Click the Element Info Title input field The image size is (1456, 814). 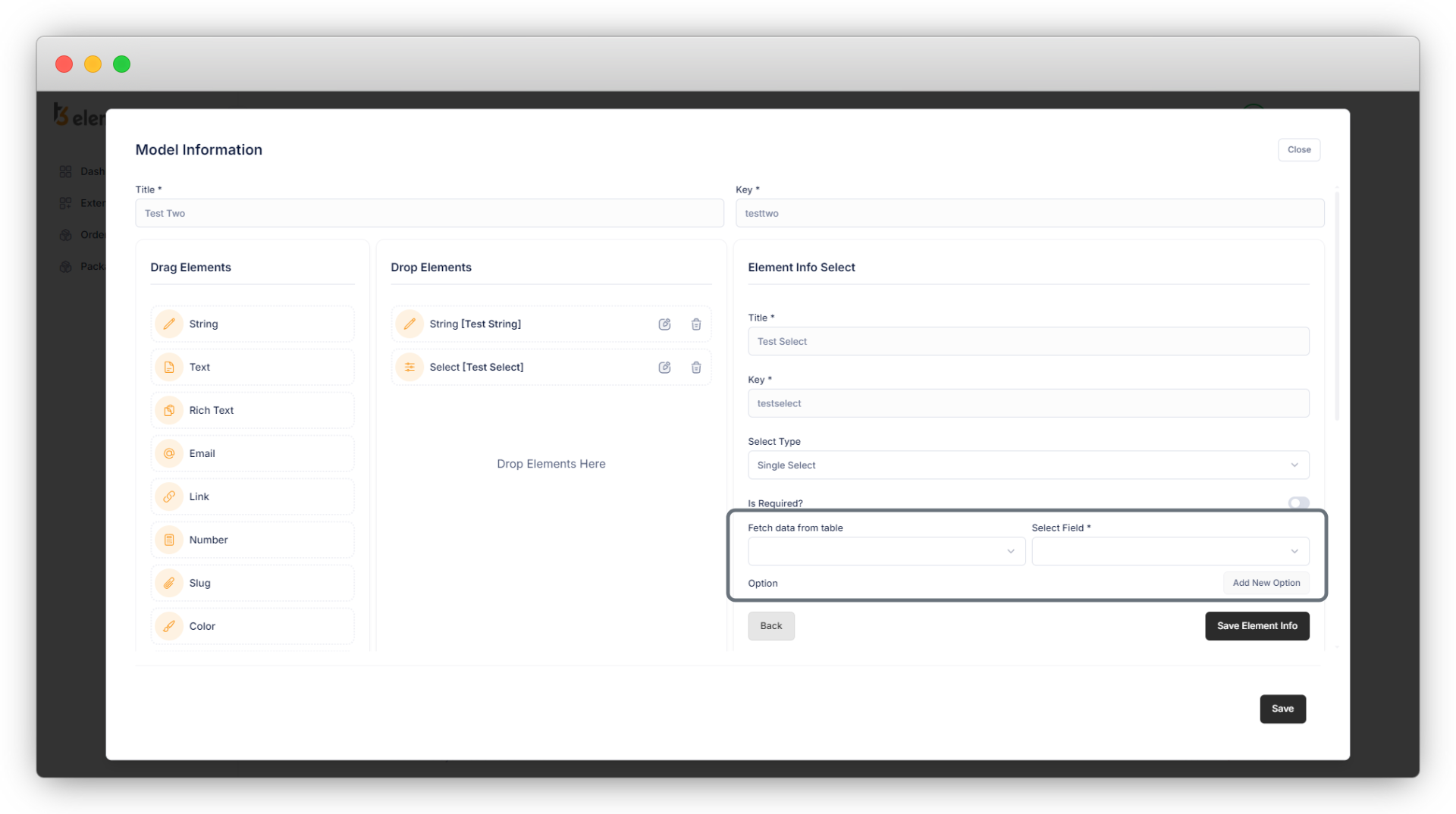(1028, 342)
